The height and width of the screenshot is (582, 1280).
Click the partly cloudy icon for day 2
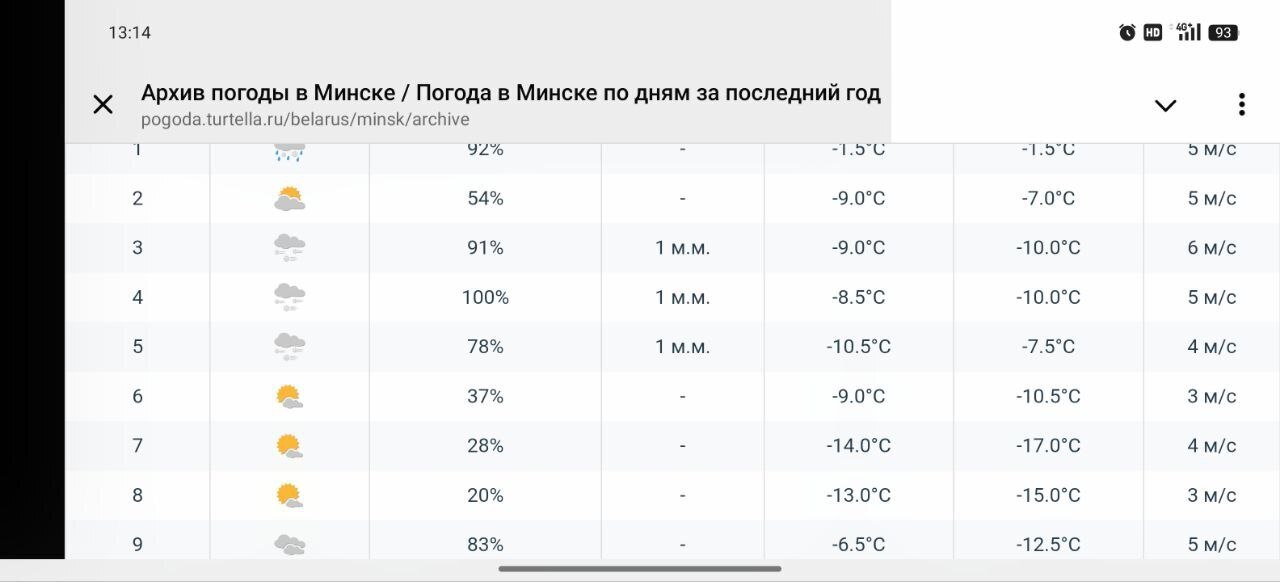pyautogui.click(x=289, y=198)
